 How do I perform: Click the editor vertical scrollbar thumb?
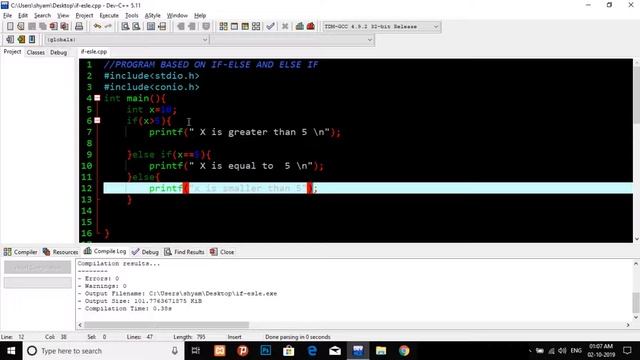point(636,96)
